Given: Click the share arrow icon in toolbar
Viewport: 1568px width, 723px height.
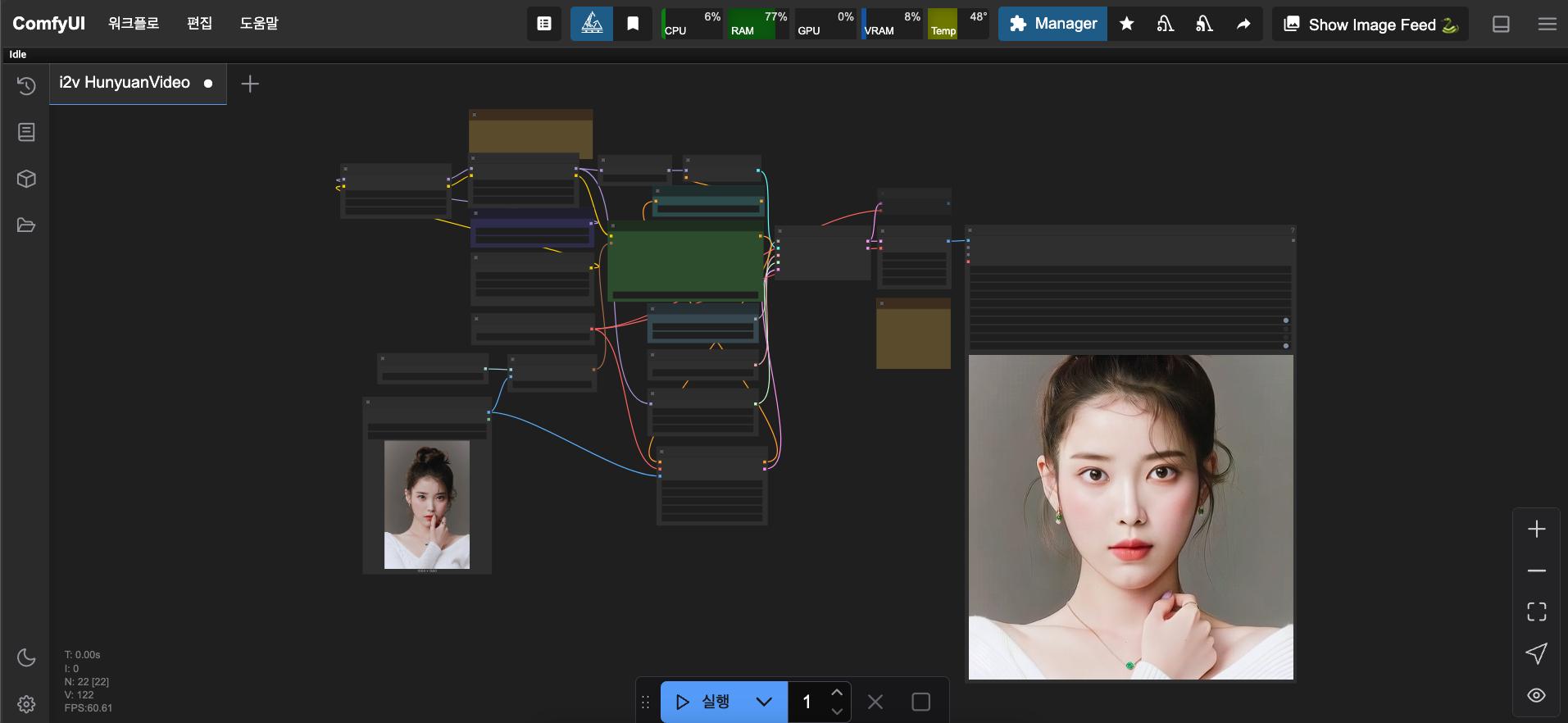Looking at the screenshot, I should click(1243, 24).
